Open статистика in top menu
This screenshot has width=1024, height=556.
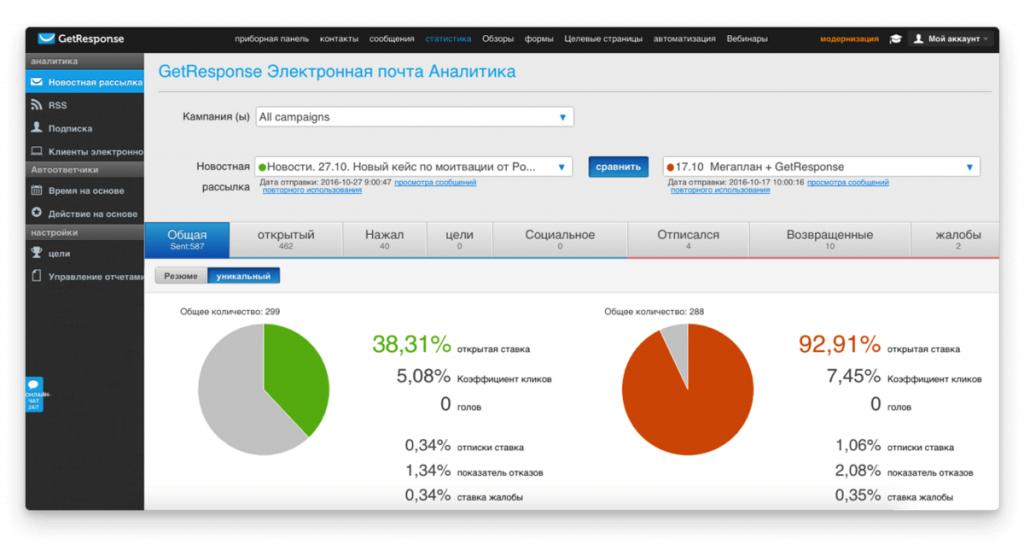click(448, 39)
